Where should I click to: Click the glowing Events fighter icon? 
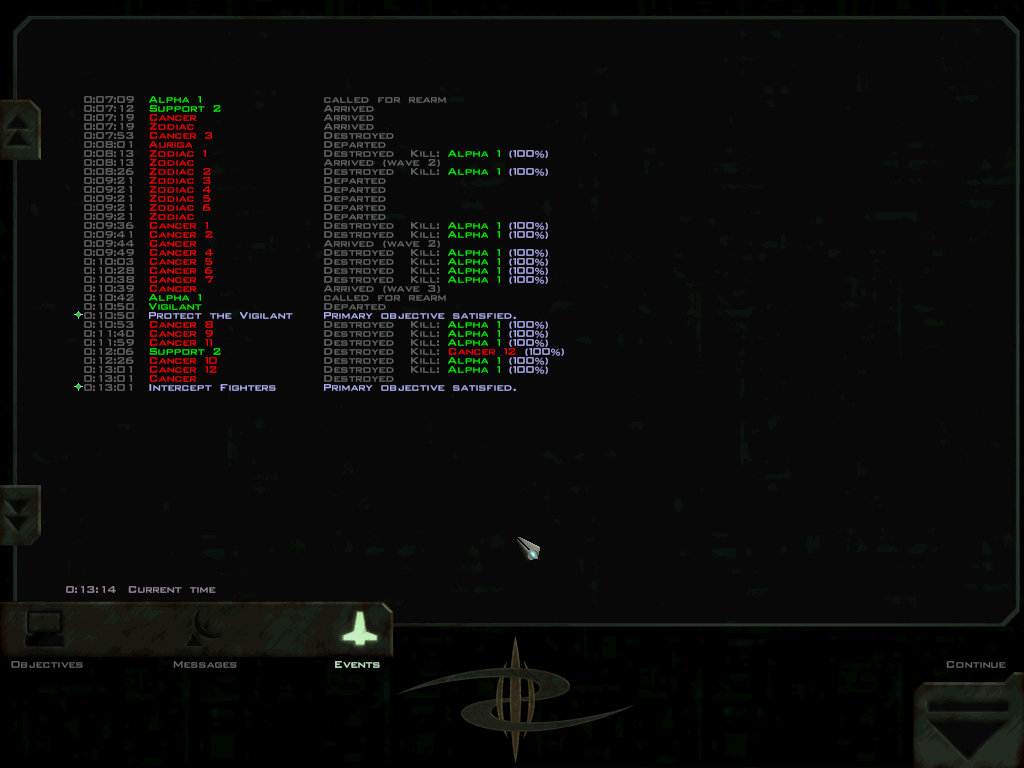click(357, 628)
